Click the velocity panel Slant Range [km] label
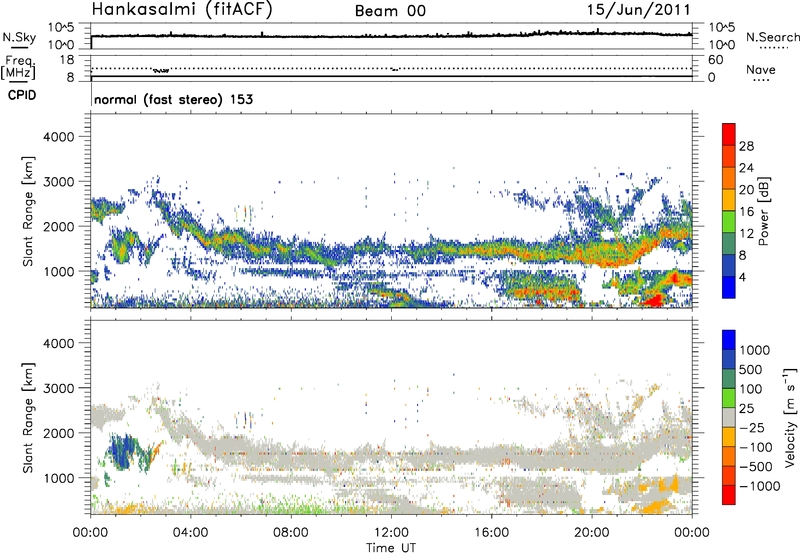The image size is (800, 554). pos(28,418)
